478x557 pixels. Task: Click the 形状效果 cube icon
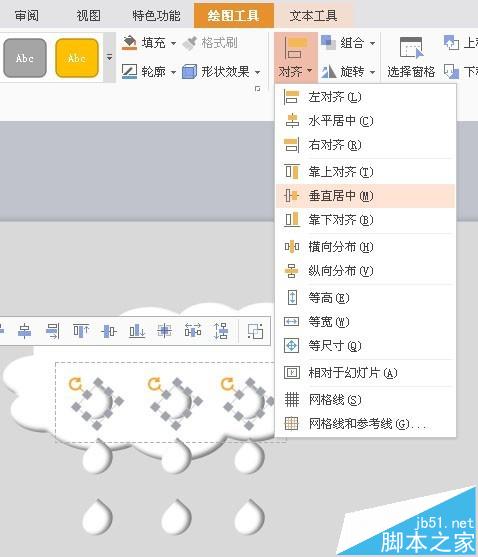[189, 71]
